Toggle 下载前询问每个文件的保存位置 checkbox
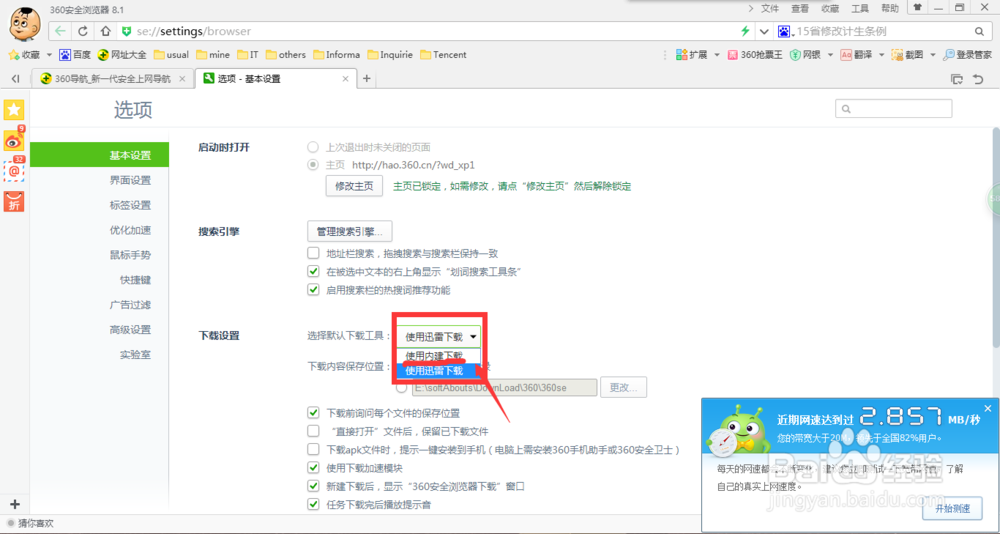The height and width of the screenshot is (534, 1000). pyautogui.click(x=313, y=413)
